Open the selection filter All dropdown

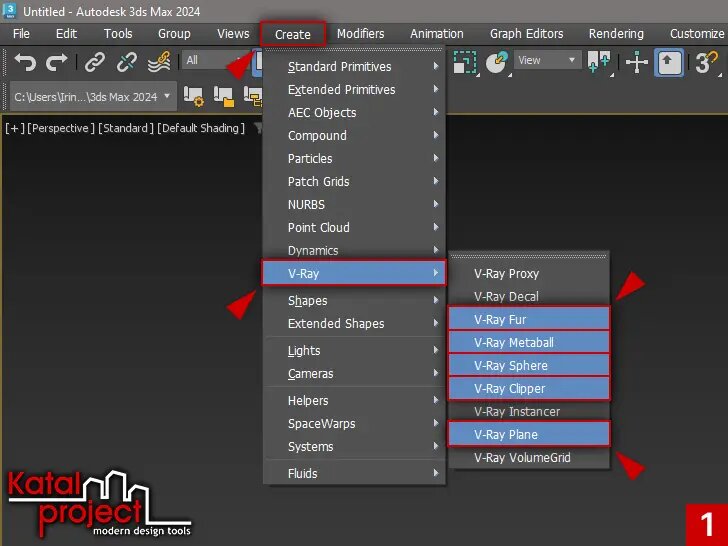[x=216, y=60]
